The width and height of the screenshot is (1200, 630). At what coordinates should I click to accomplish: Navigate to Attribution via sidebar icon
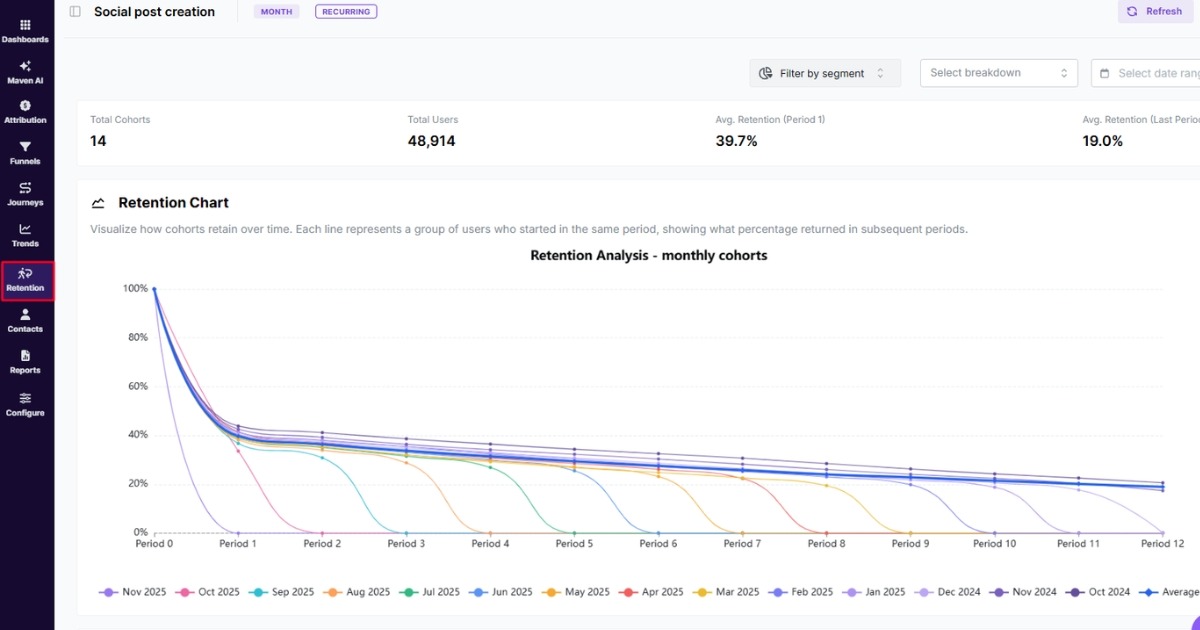[x=26, y=110]
